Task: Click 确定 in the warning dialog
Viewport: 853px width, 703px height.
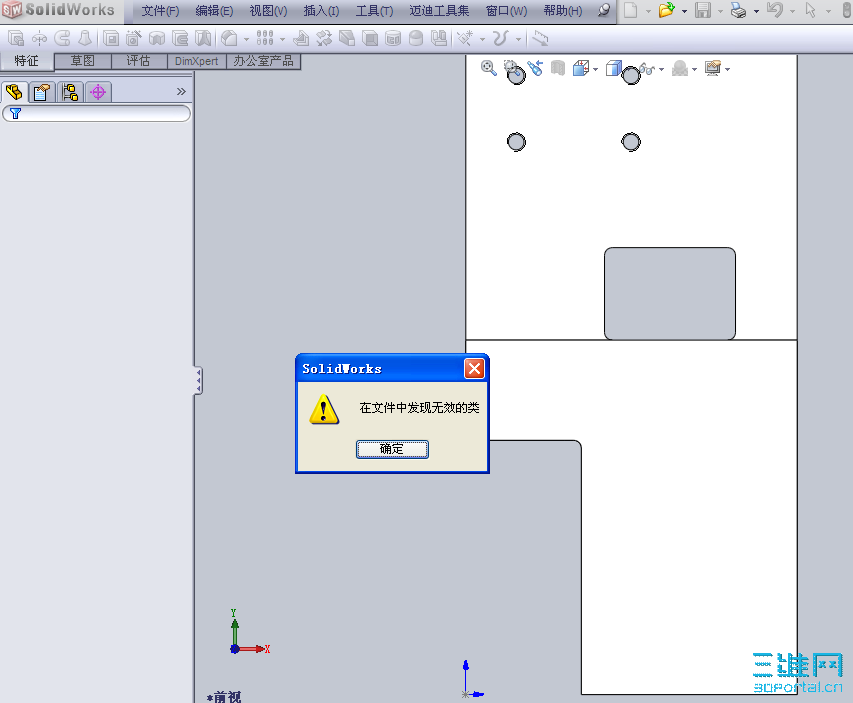Action: tap(392, 449)
